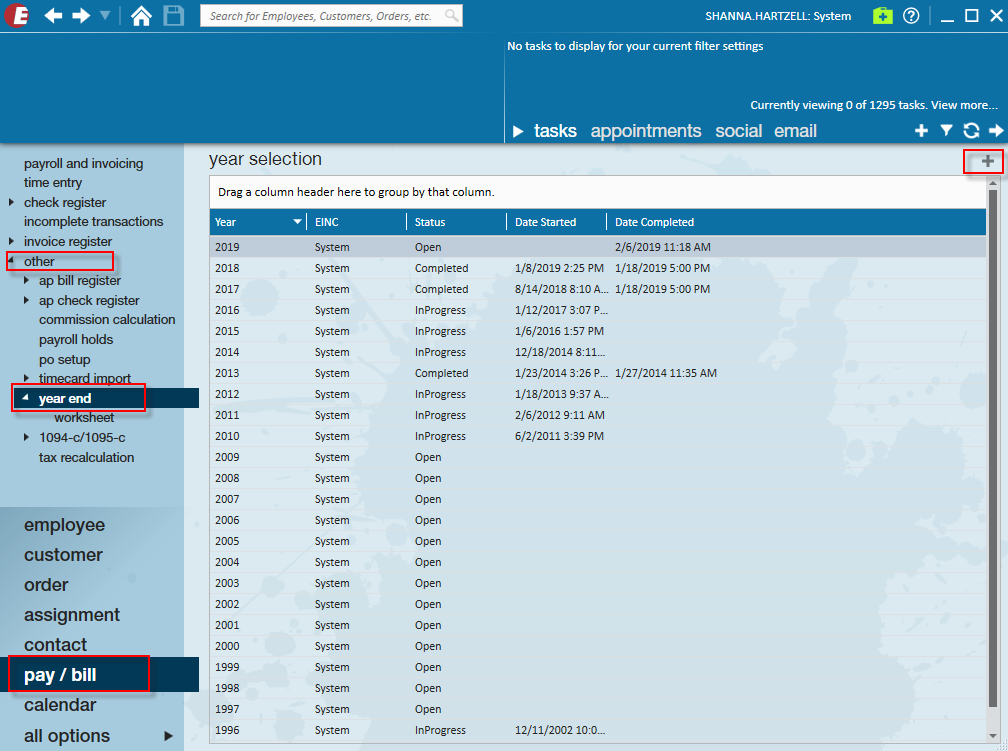Screen dimensions: 1008x751
Task: Go forward with the right arrow
Action: (82, 15)
